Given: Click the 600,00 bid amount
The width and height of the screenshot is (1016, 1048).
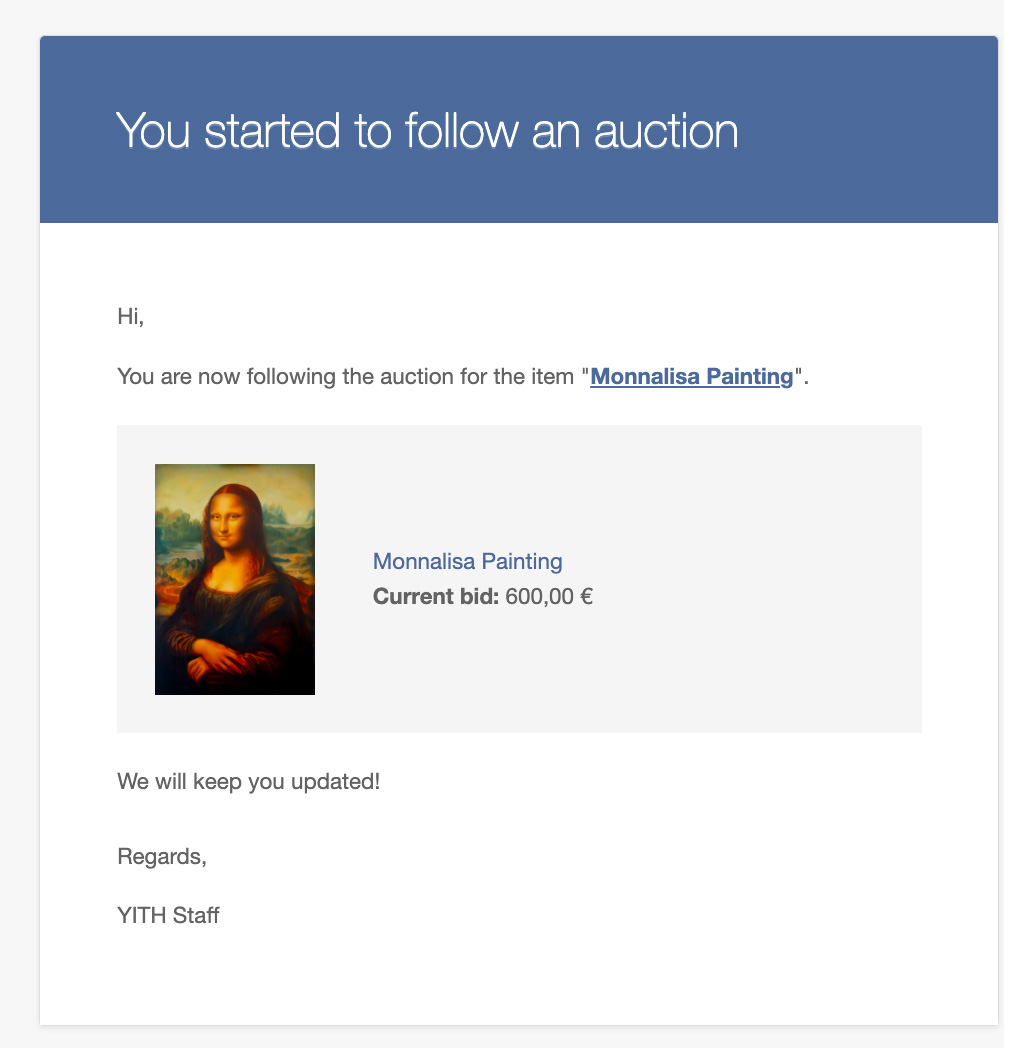Looking at the screenshot, I should pos(539,596).
